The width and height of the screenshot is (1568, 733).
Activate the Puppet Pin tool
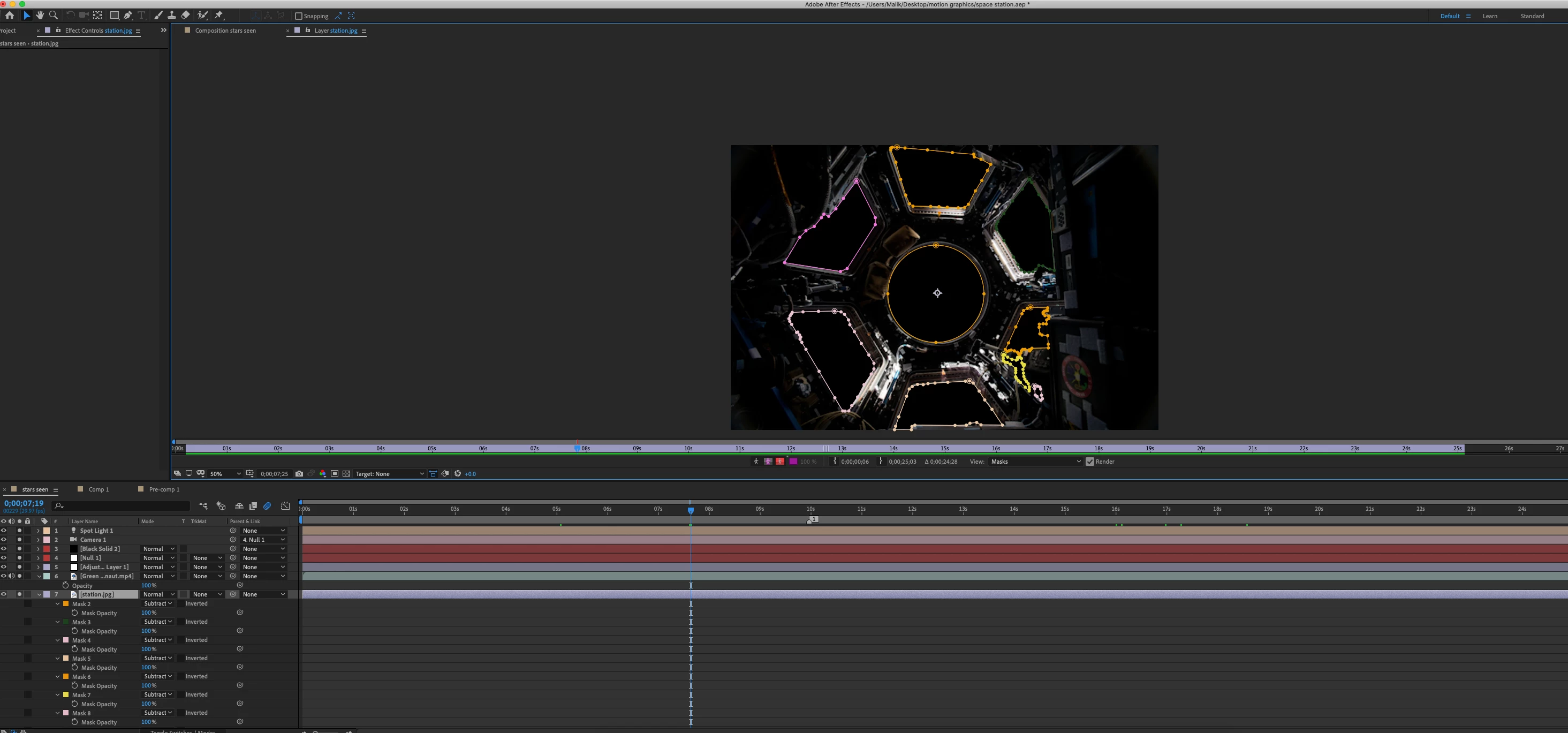(219, 15)
